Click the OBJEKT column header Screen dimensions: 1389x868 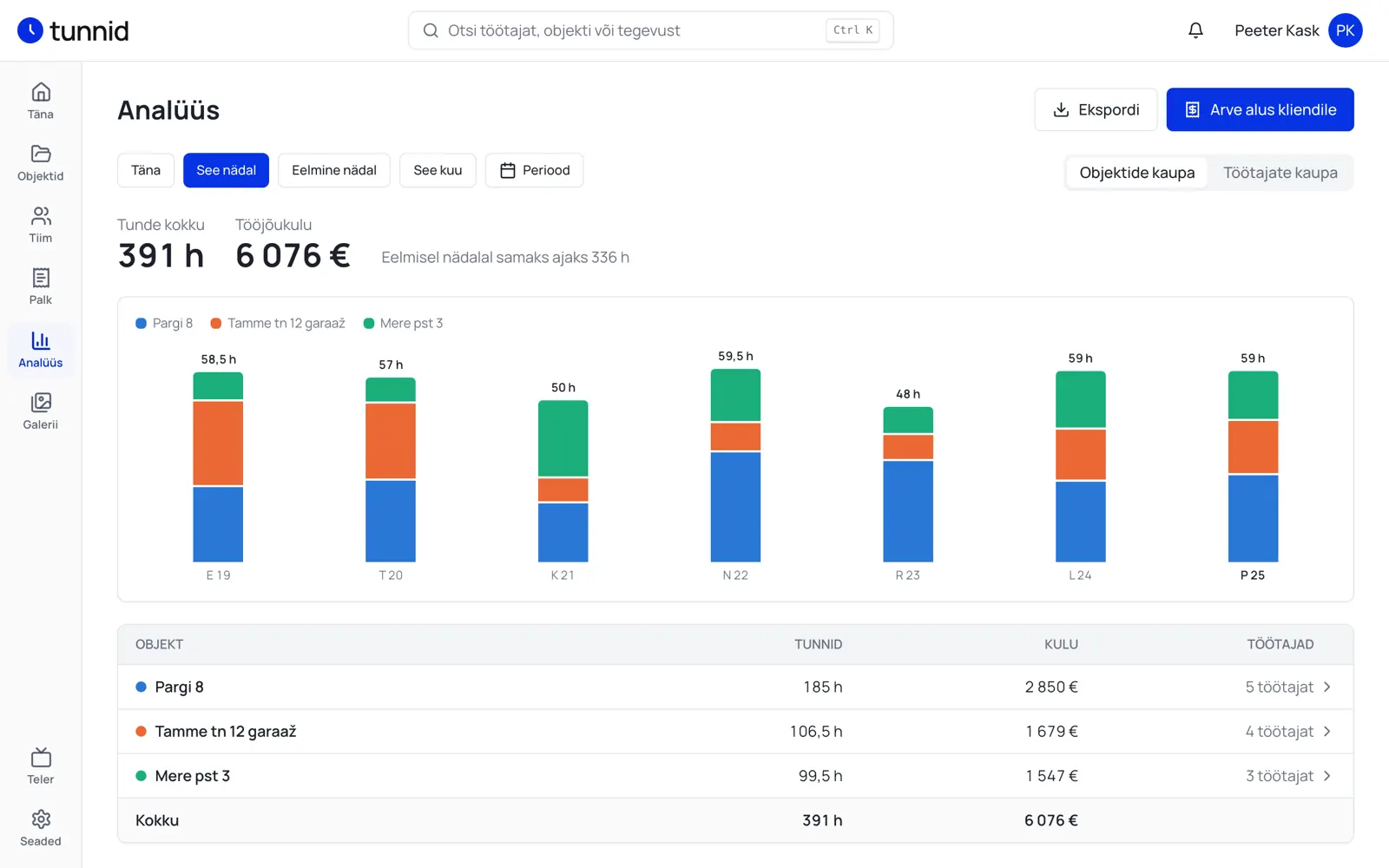(x=159, y=644)
